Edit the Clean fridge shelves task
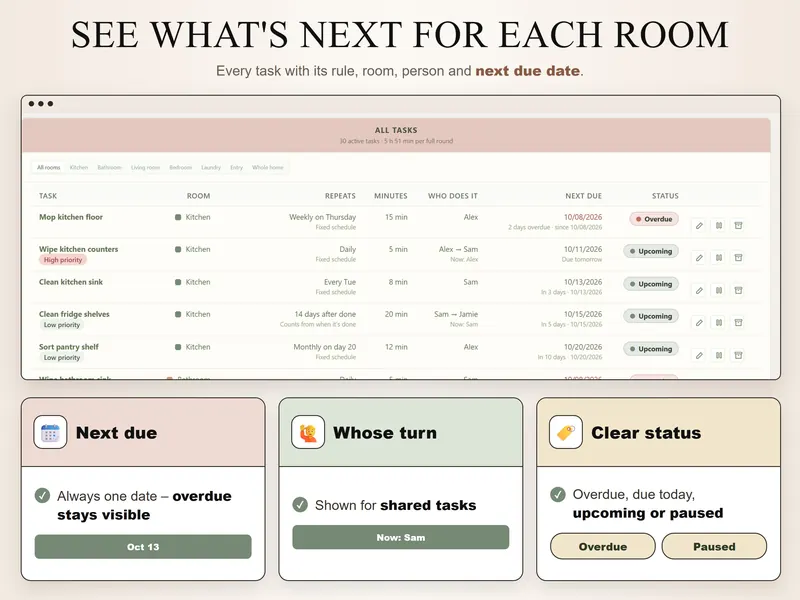800x600 pixels. click(x=699, y=322)
